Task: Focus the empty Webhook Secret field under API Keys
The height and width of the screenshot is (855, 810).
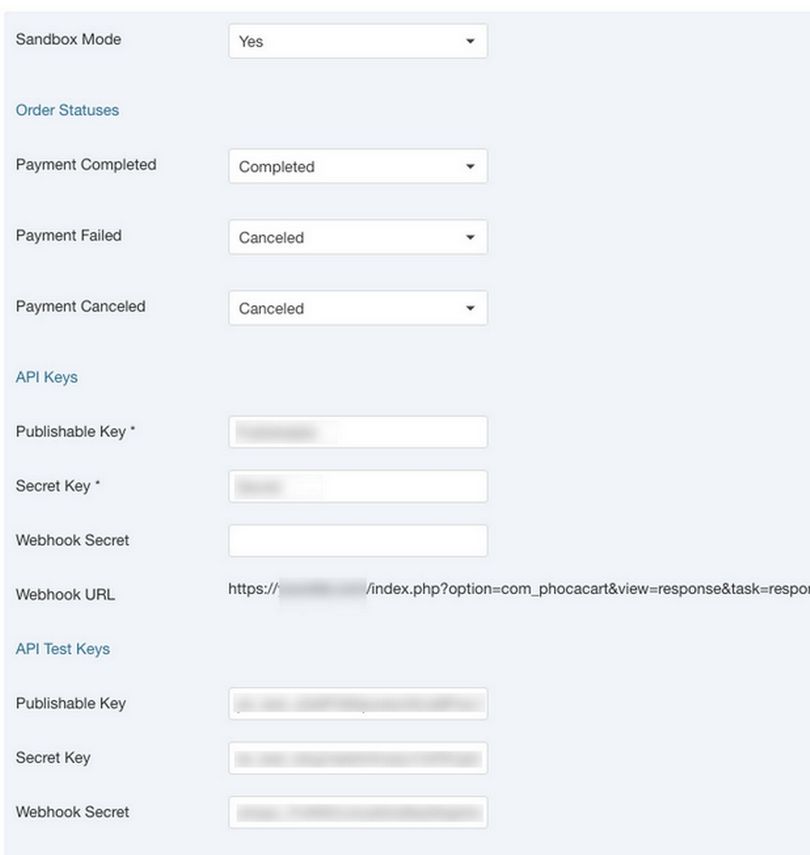Action: (357, 541)
